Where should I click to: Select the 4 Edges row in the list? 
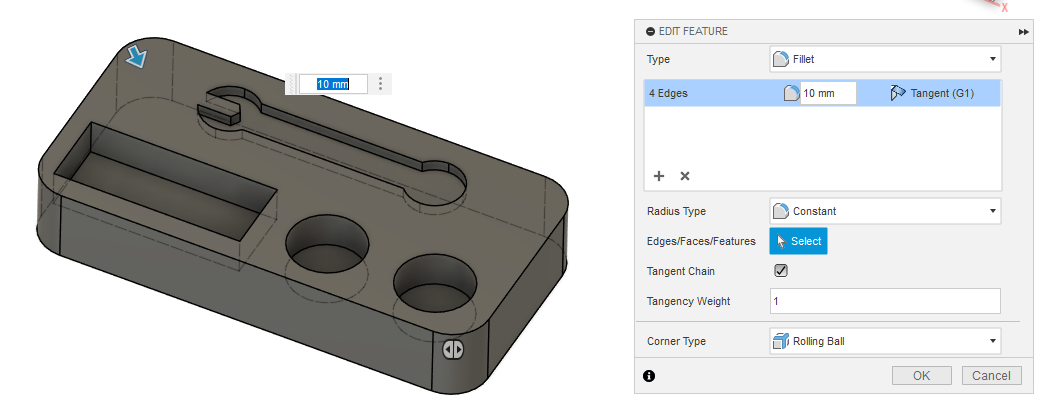click(x=700, y=93)
